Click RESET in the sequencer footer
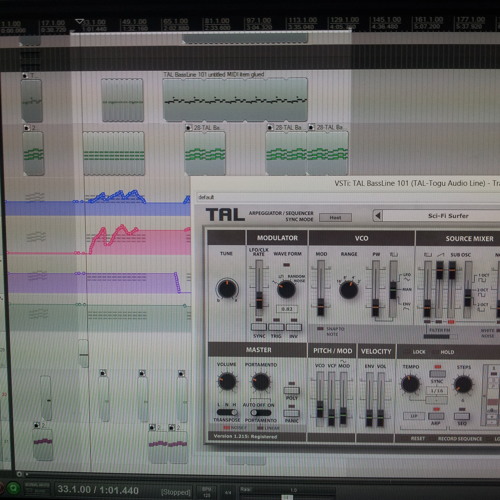This screenshot has width=500, height=500. click(x=418, y=439)
